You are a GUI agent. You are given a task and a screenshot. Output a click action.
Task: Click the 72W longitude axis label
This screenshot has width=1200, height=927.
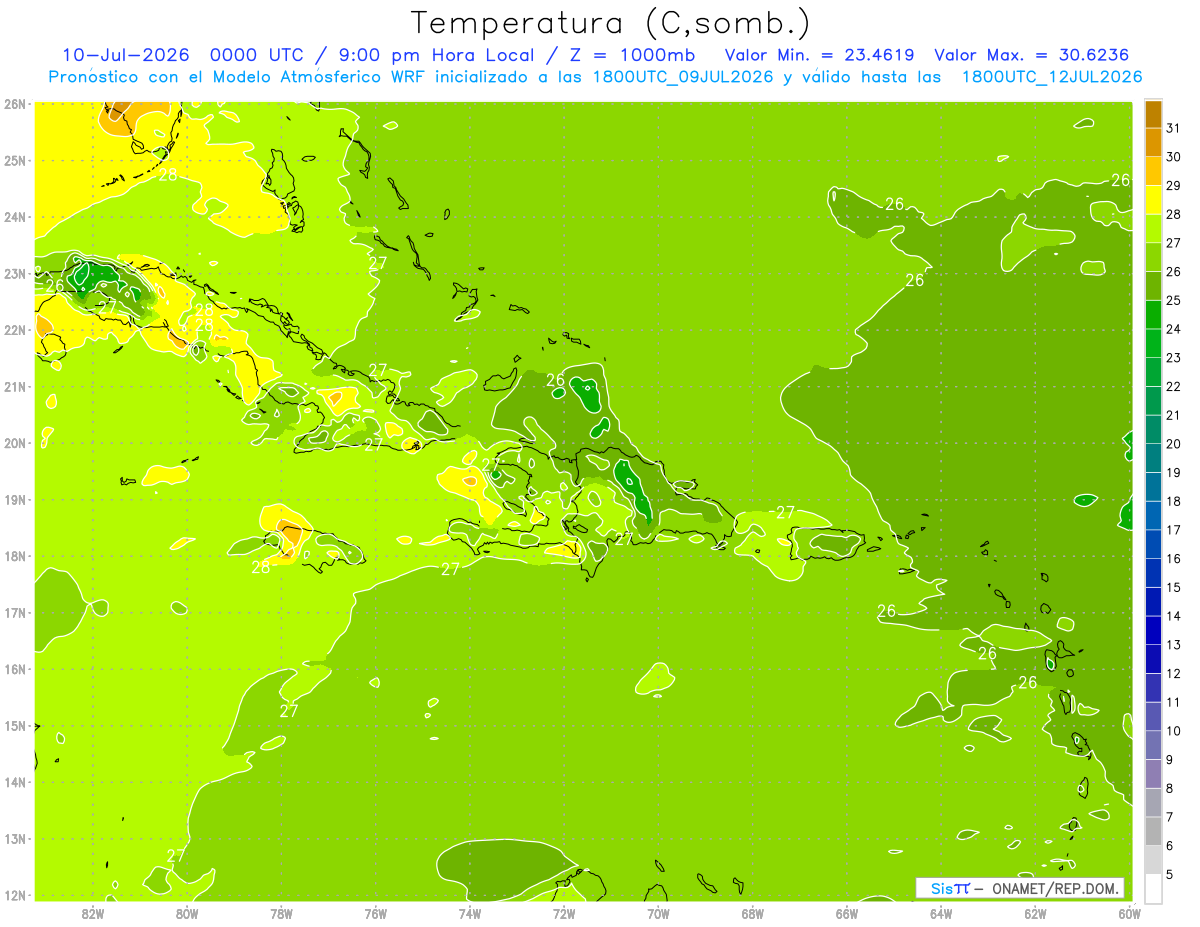[564, 913]
